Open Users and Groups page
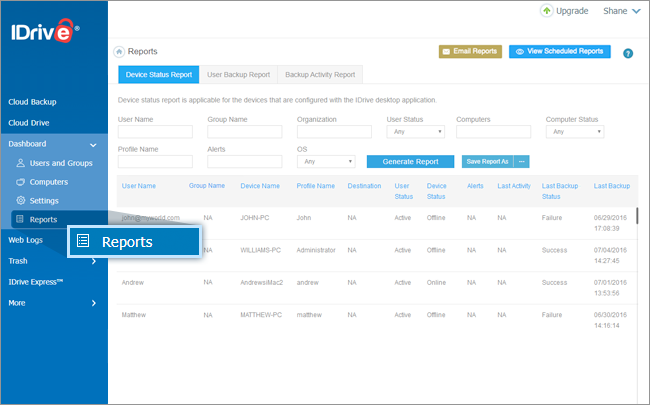 pyautogui.click(x=61, y=163)
